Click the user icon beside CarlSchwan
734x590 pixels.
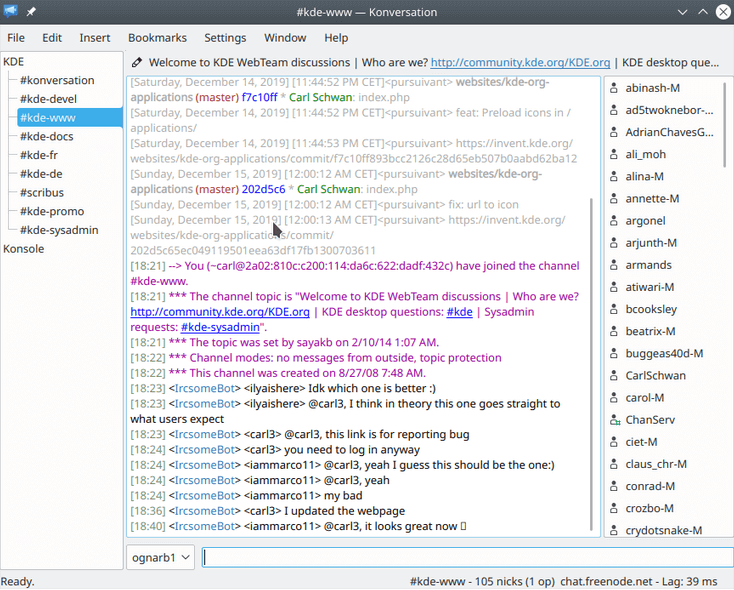point(614,376)
